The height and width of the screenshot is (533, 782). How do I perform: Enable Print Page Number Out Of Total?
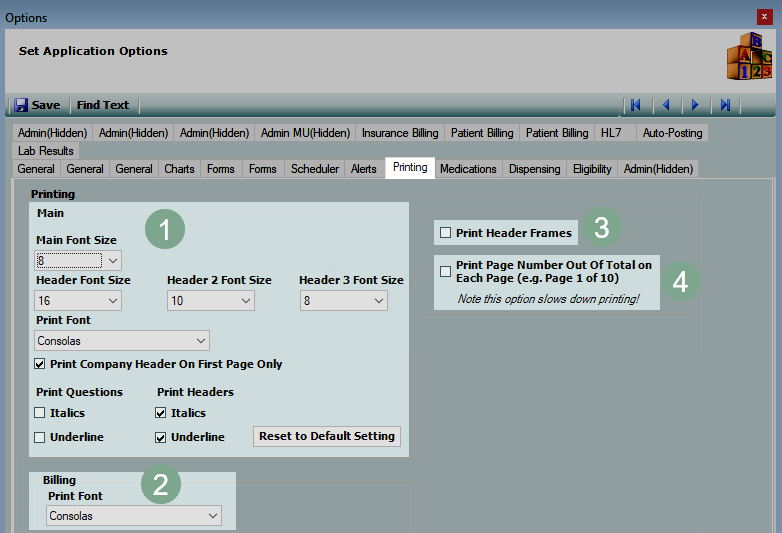tap(446, 272)
